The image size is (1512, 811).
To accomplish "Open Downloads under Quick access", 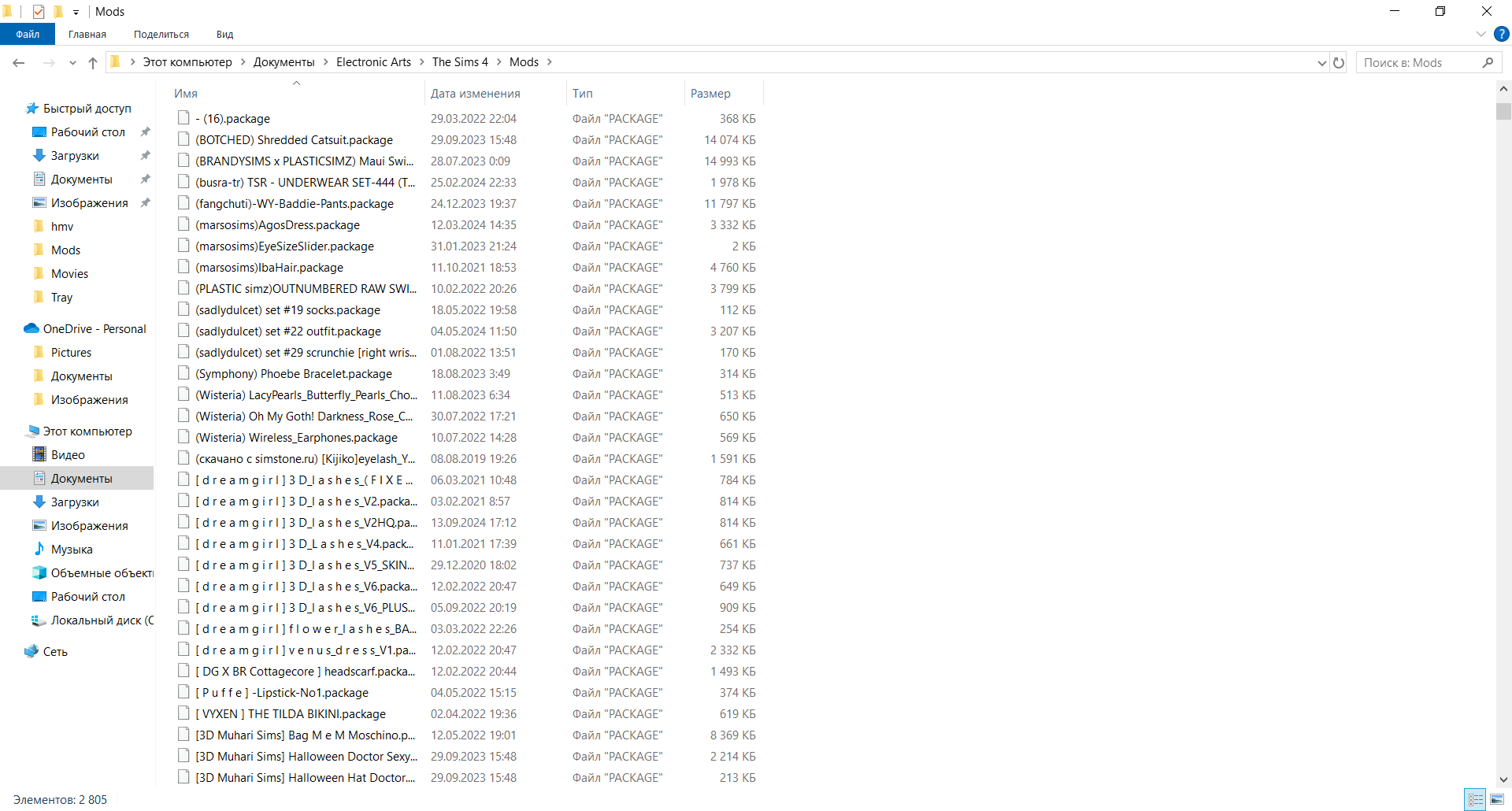I will 65,156.
